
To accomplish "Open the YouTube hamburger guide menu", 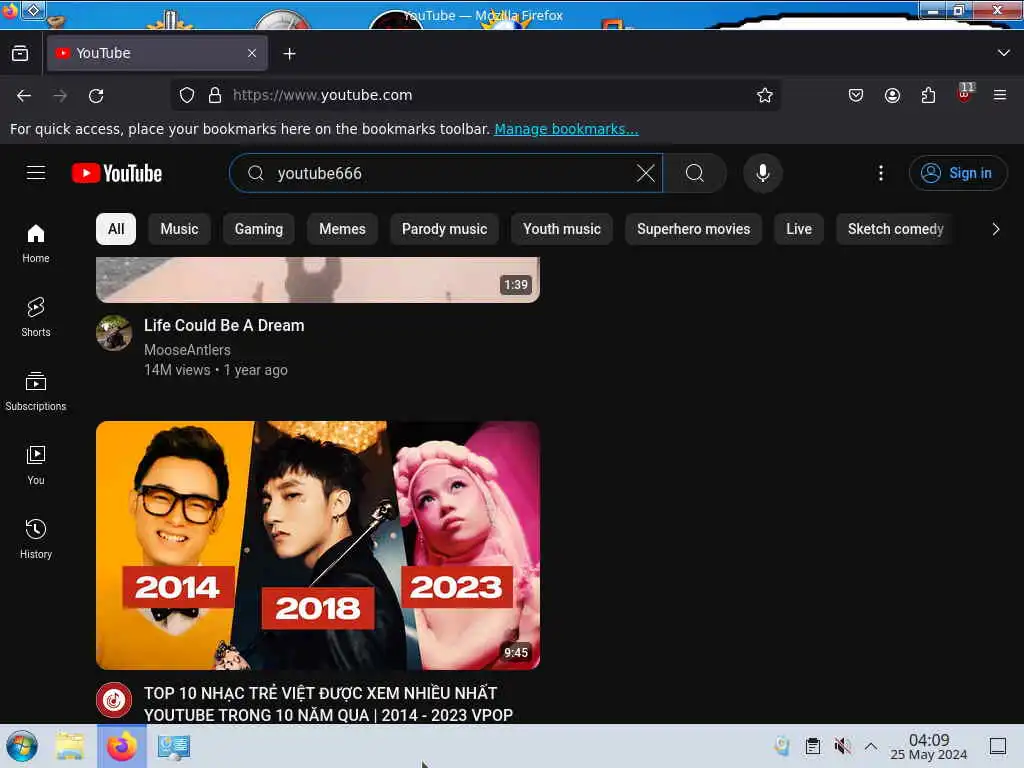I will coord(36,173).
